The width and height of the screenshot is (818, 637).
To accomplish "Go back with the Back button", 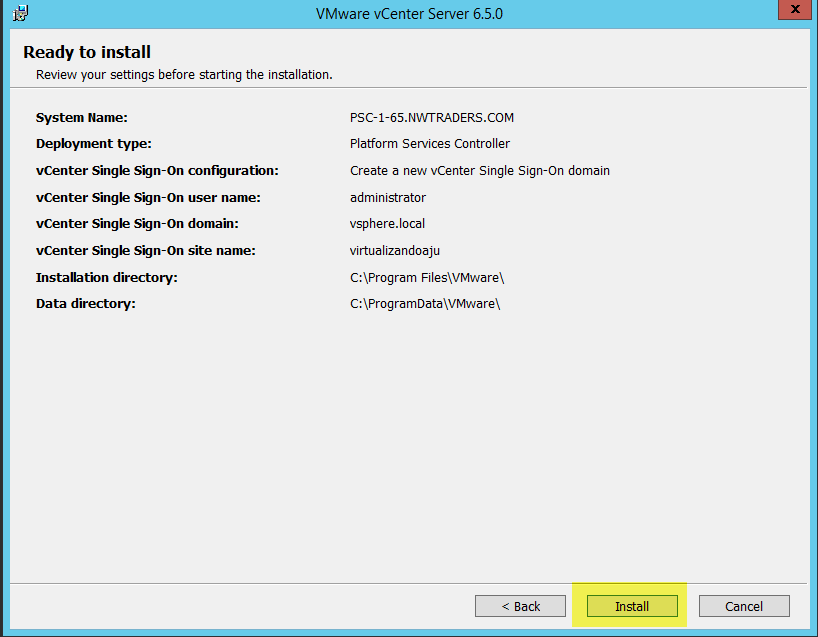I will tap(520, 606).
